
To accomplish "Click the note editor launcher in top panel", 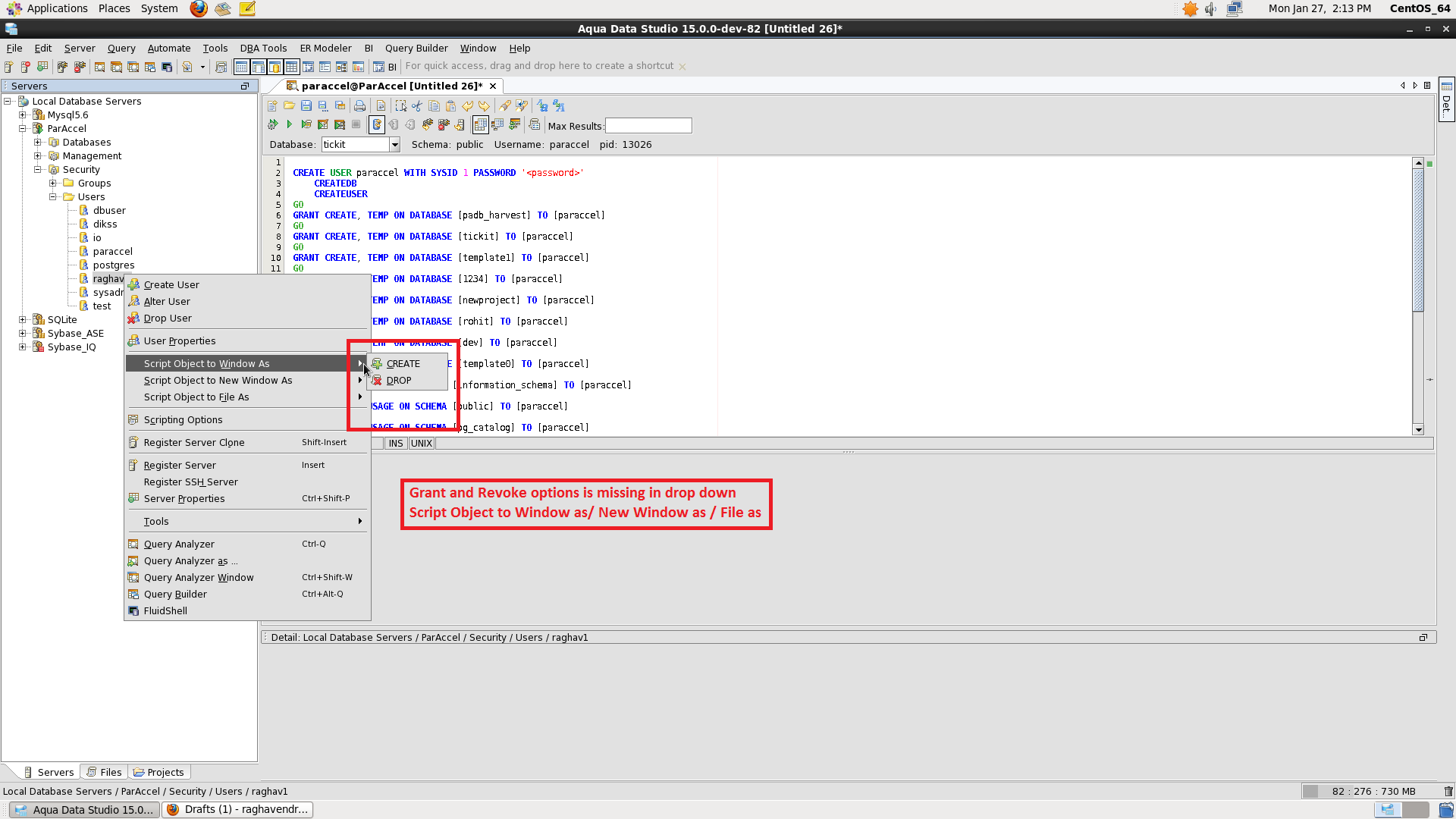I will tap(247, 8).
